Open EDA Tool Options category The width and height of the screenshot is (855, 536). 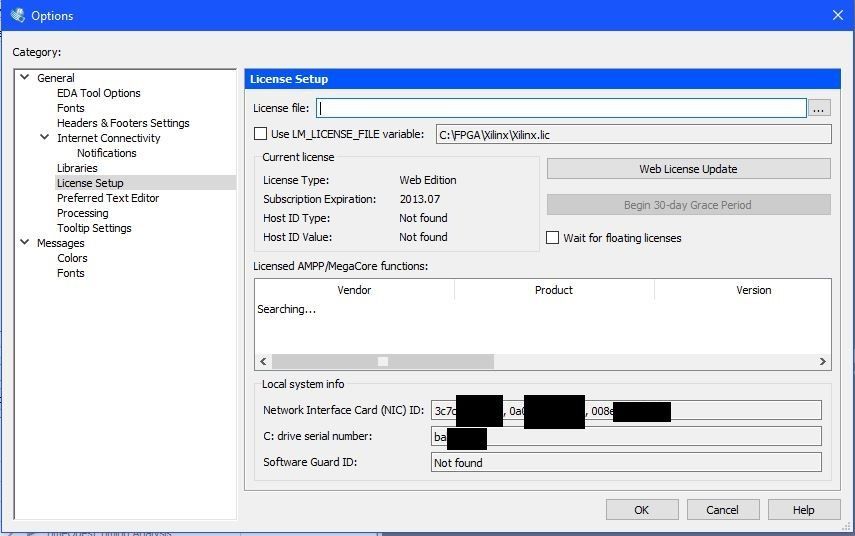point(99,93)
